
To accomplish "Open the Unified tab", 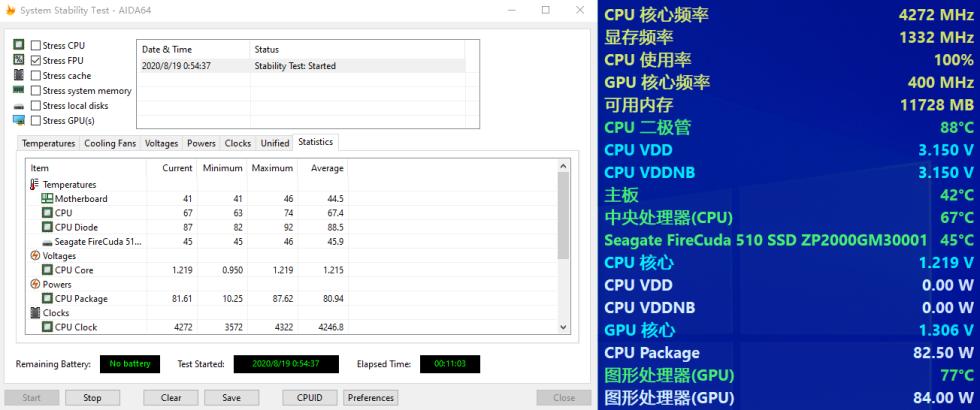I will pos(274,143).
